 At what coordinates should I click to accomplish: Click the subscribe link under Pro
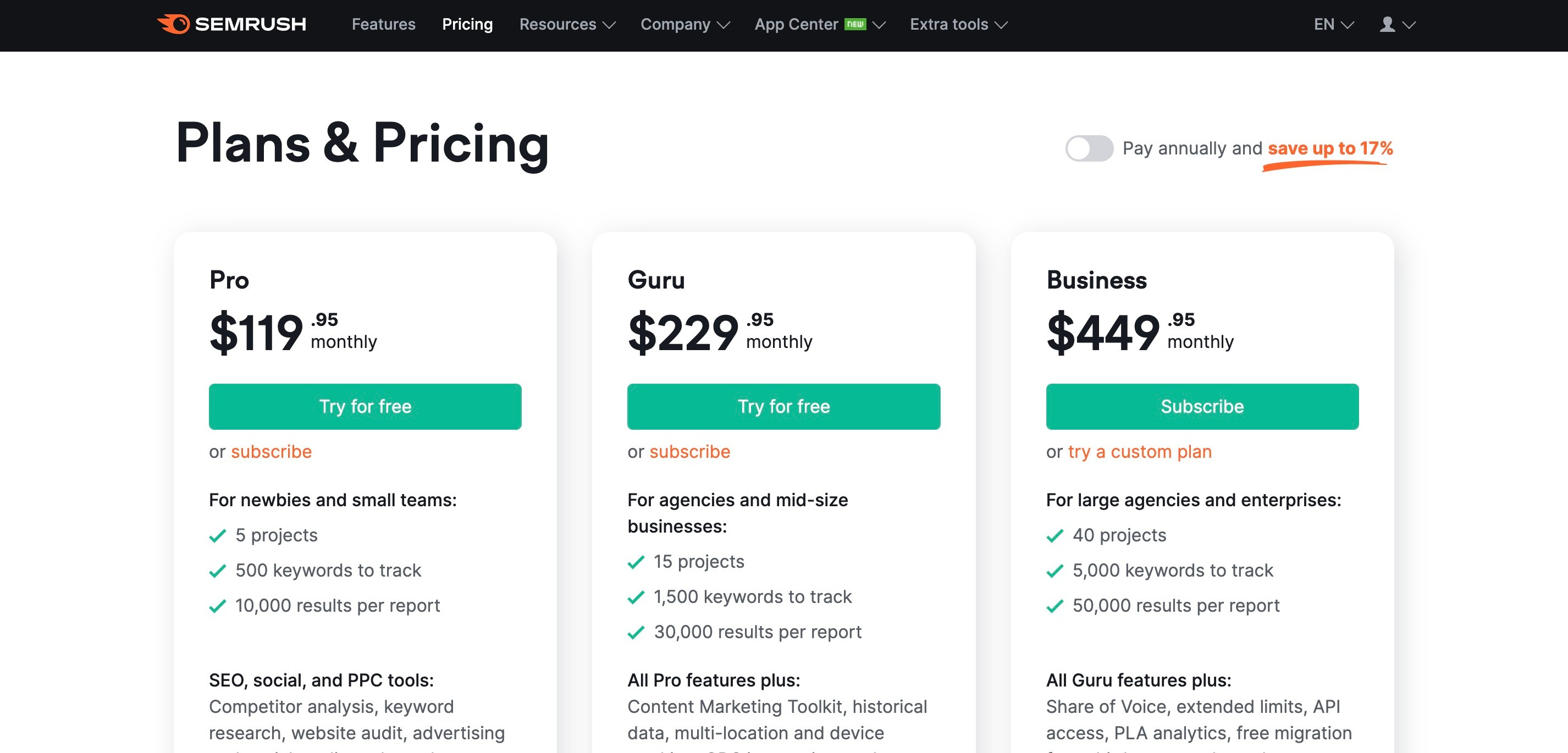(272, 451)
